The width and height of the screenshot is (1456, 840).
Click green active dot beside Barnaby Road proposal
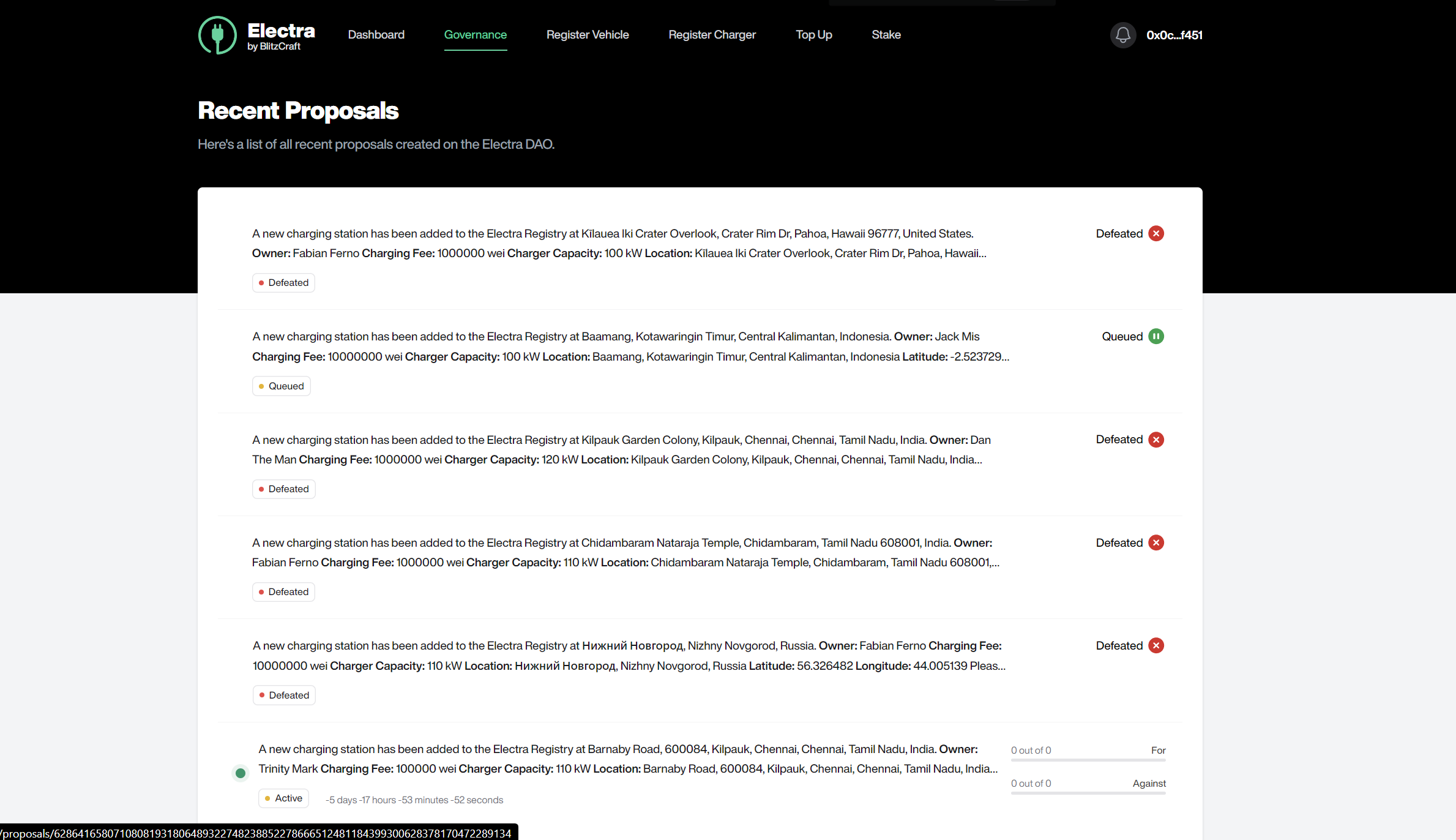(241, 773)
